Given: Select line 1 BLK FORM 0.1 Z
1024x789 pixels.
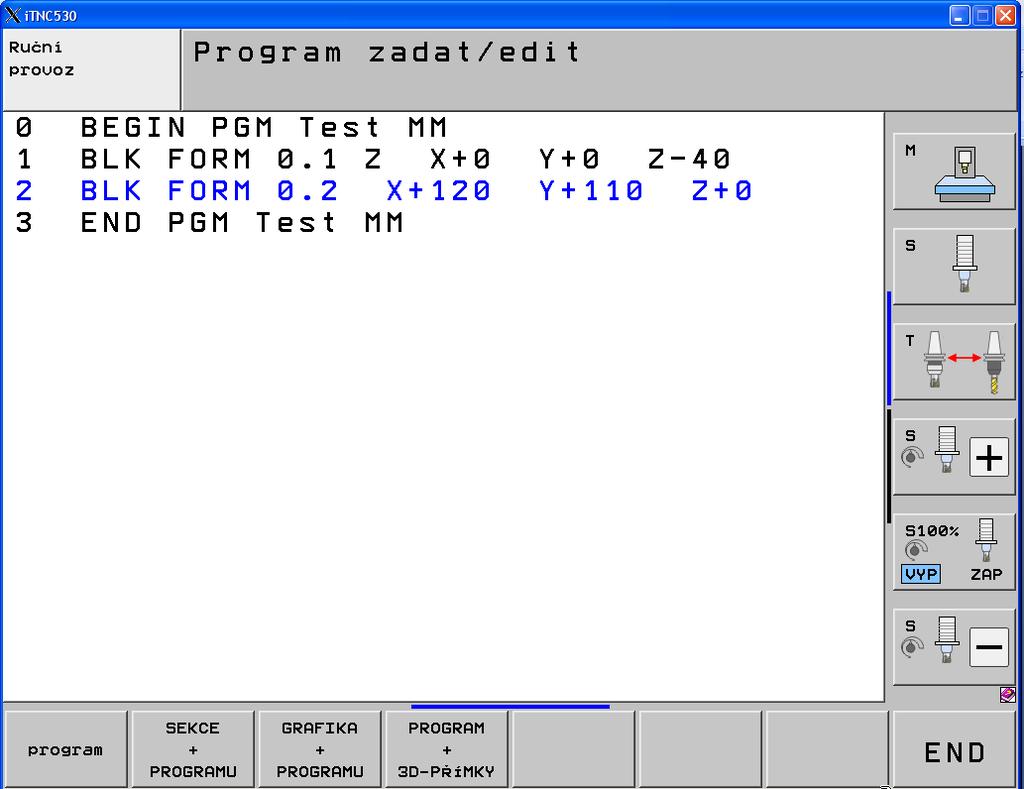Looking at the screenshot, I should pyautogui.click(x=373, y=159).
